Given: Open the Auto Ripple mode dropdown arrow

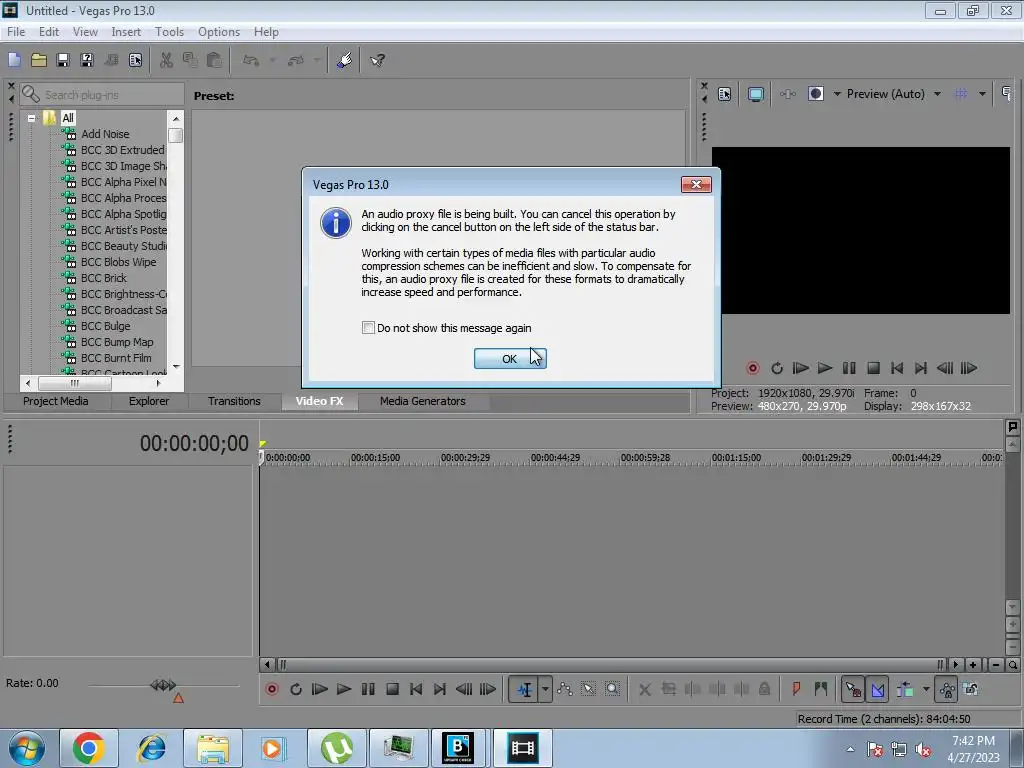Looking at the screenshot, I should pos(926,689).
